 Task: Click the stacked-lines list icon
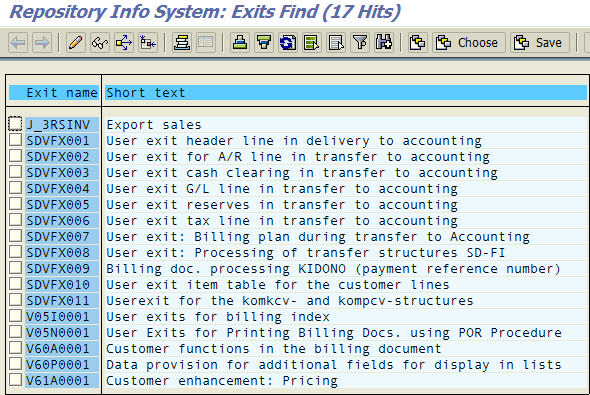[x=182, y=43]
